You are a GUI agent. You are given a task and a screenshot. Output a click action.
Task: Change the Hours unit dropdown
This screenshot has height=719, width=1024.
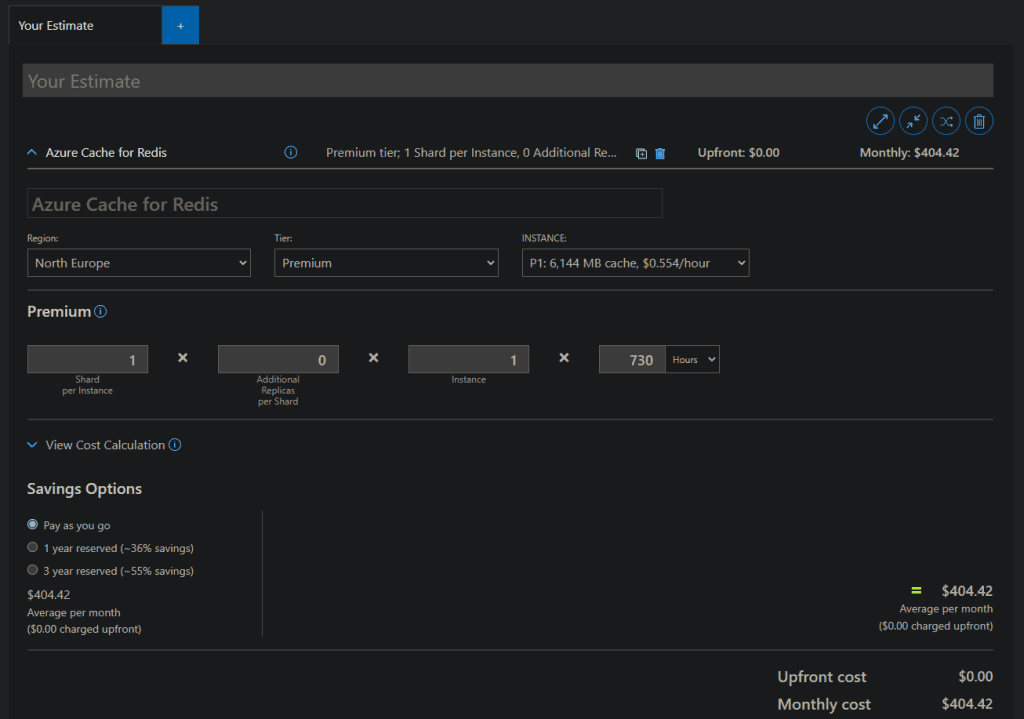(x=693, y=360)
